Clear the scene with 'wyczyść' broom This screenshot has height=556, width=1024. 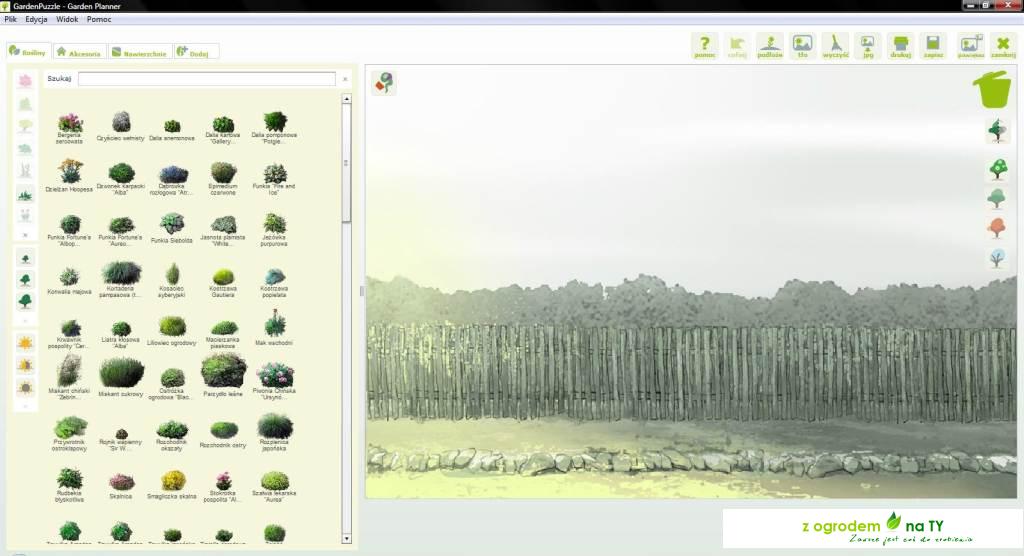(836, 46)
